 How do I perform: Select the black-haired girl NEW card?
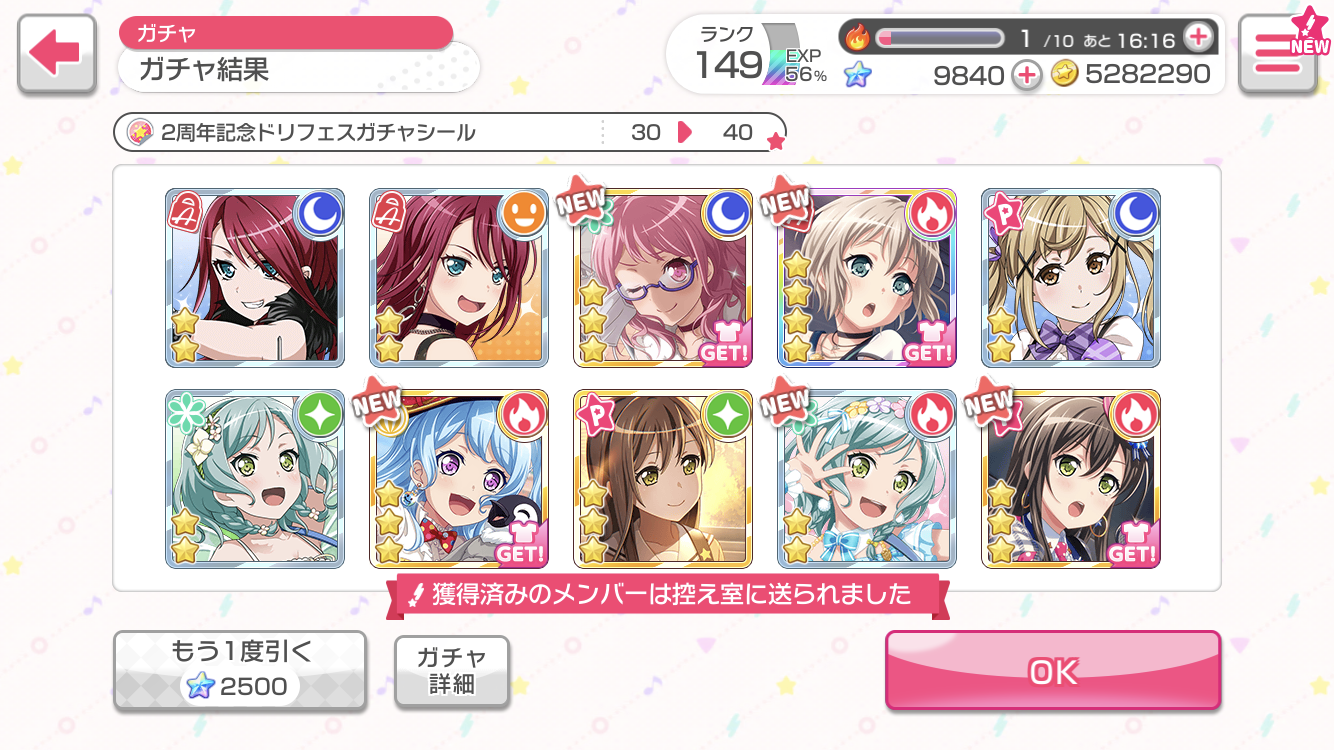click(1071, 479)
